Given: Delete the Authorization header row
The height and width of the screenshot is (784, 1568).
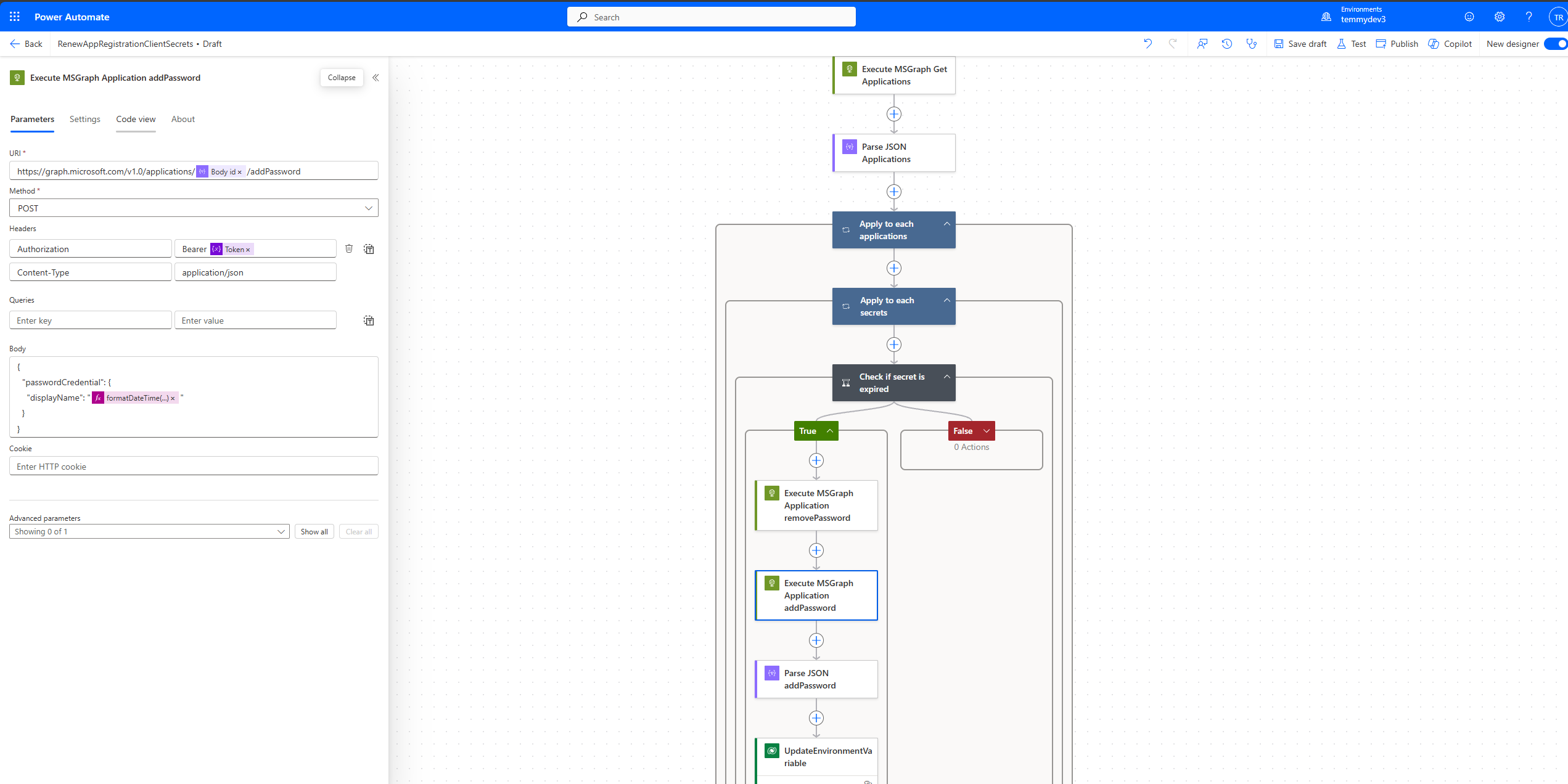Looking at the screenshot, I should [349, 248].
